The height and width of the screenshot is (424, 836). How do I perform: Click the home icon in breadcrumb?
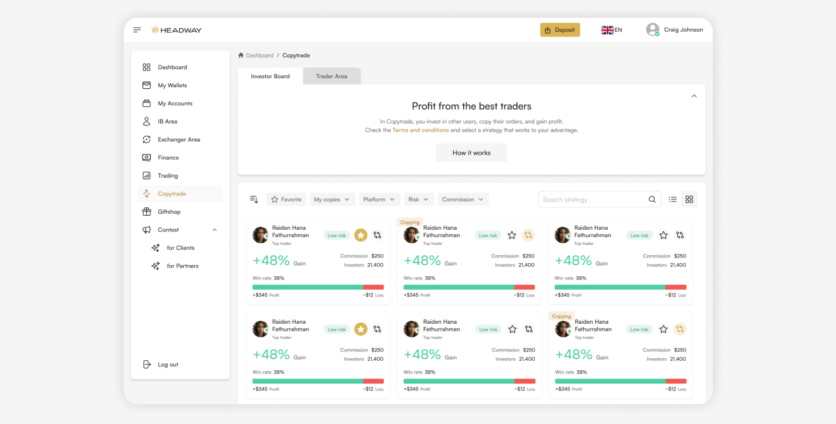coord(241,55)
